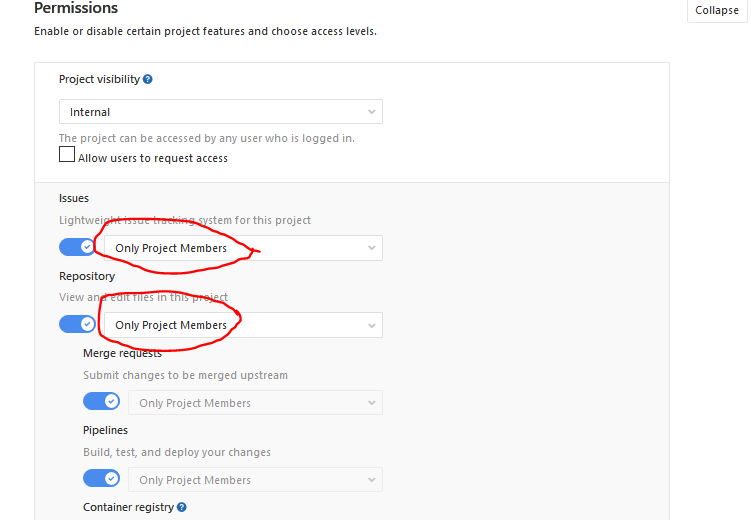Open the Project visibility help icon
Viewport: 751px width, 520px height.
pyautogui.click(x=148, y=80)
